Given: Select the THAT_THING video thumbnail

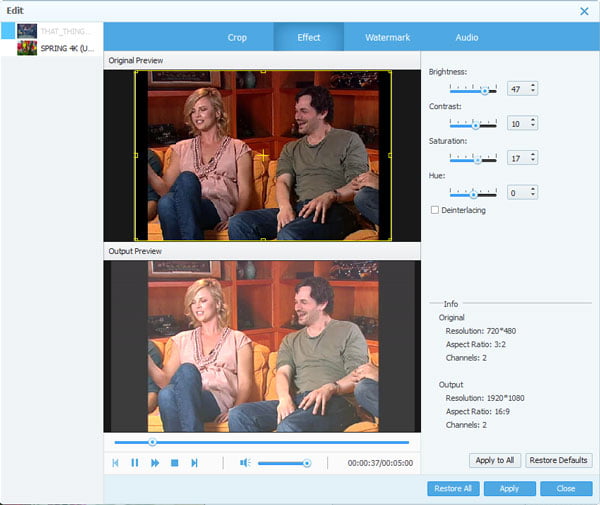Looking at the screenshot, I should coord(27,31).
